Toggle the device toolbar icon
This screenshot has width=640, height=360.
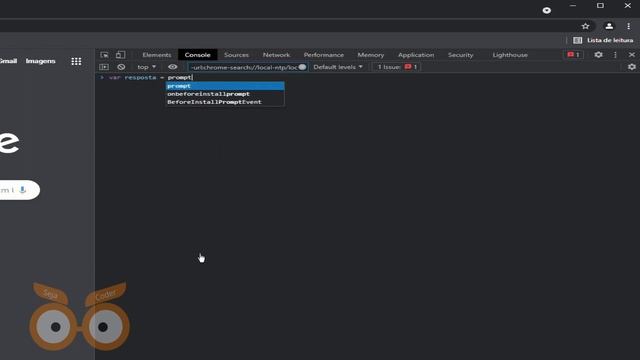coord(120,55)
